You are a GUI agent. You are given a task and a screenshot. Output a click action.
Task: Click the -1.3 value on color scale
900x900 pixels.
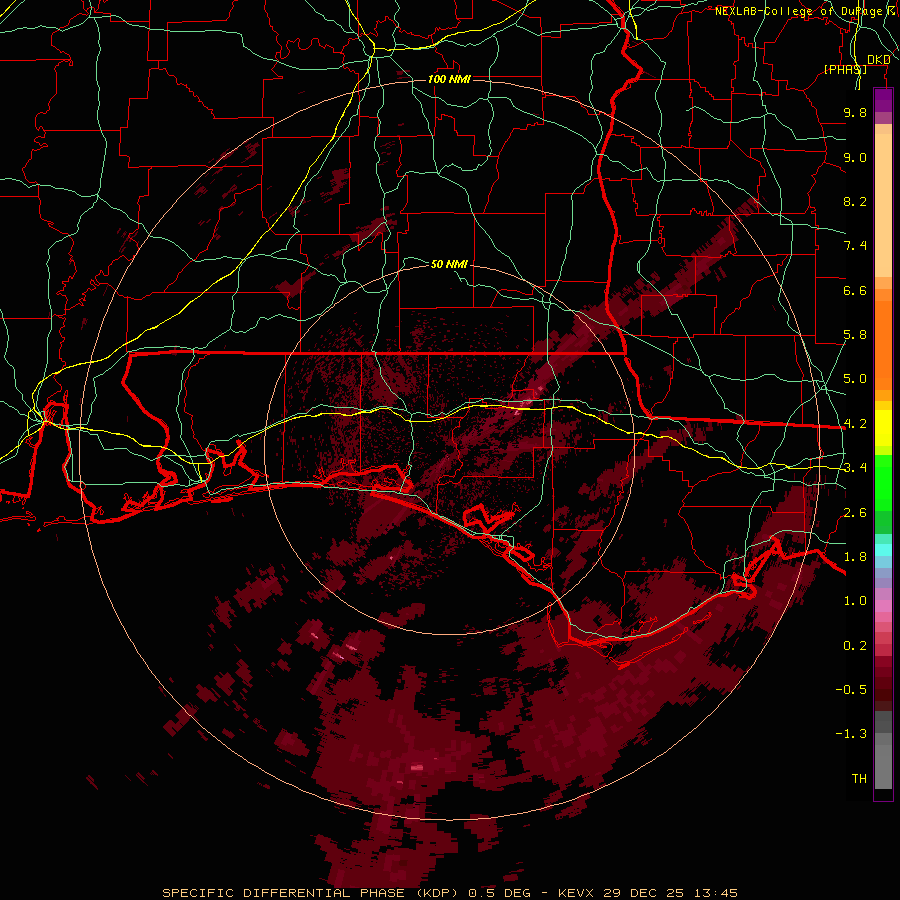tap(851, 734)
